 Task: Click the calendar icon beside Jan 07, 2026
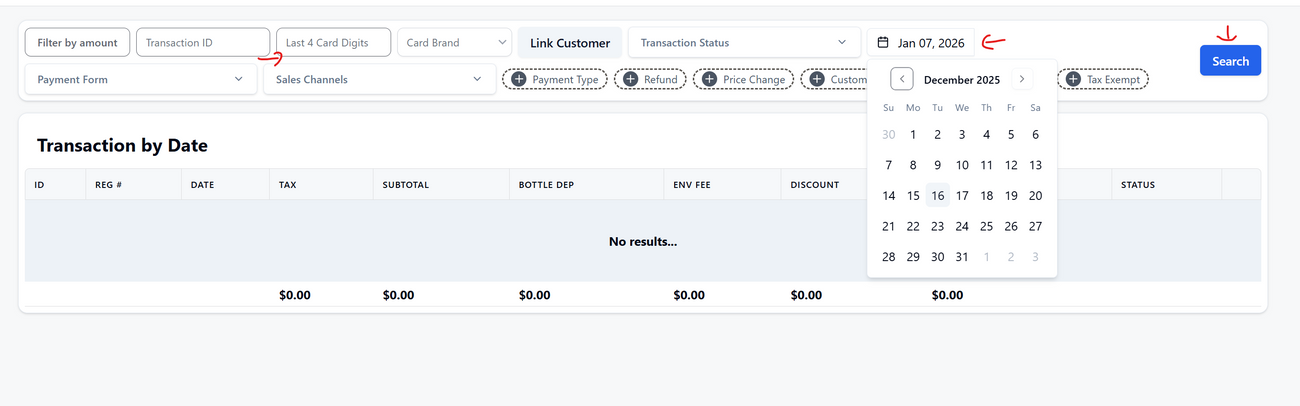click(883, 43)
